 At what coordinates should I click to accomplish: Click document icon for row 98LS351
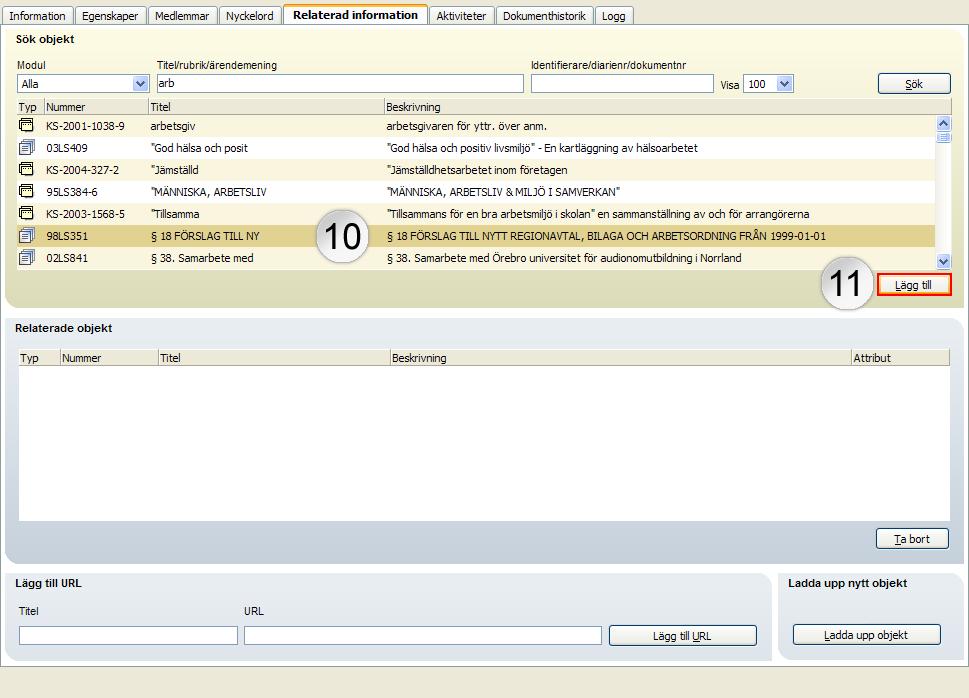pos(26,236)
